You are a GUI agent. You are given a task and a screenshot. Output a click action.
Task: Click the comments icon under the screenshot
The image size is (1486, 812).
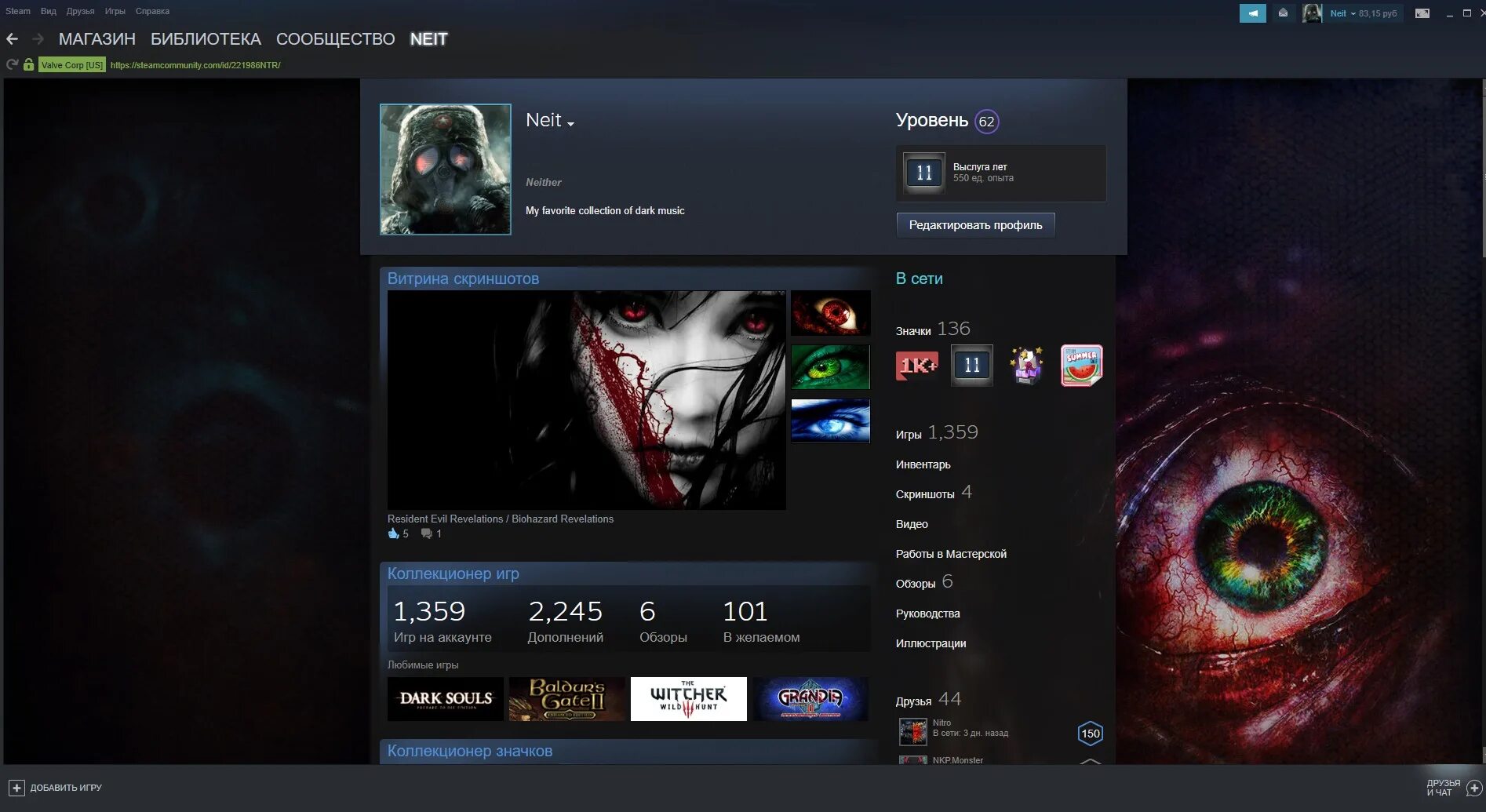(x=426, y=533)
